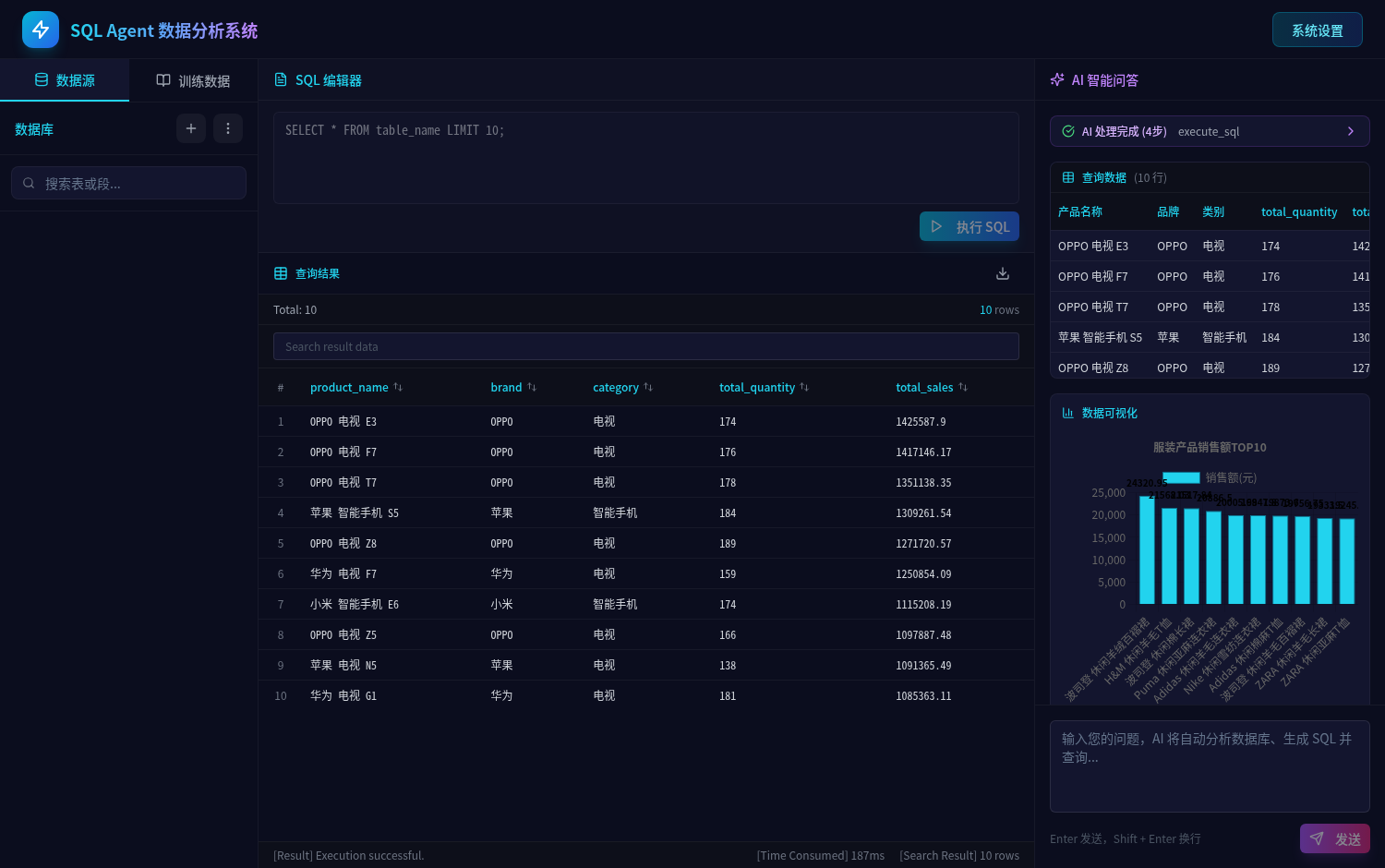Select row 7 小米 智能手机 E6

tap(646, 604)
